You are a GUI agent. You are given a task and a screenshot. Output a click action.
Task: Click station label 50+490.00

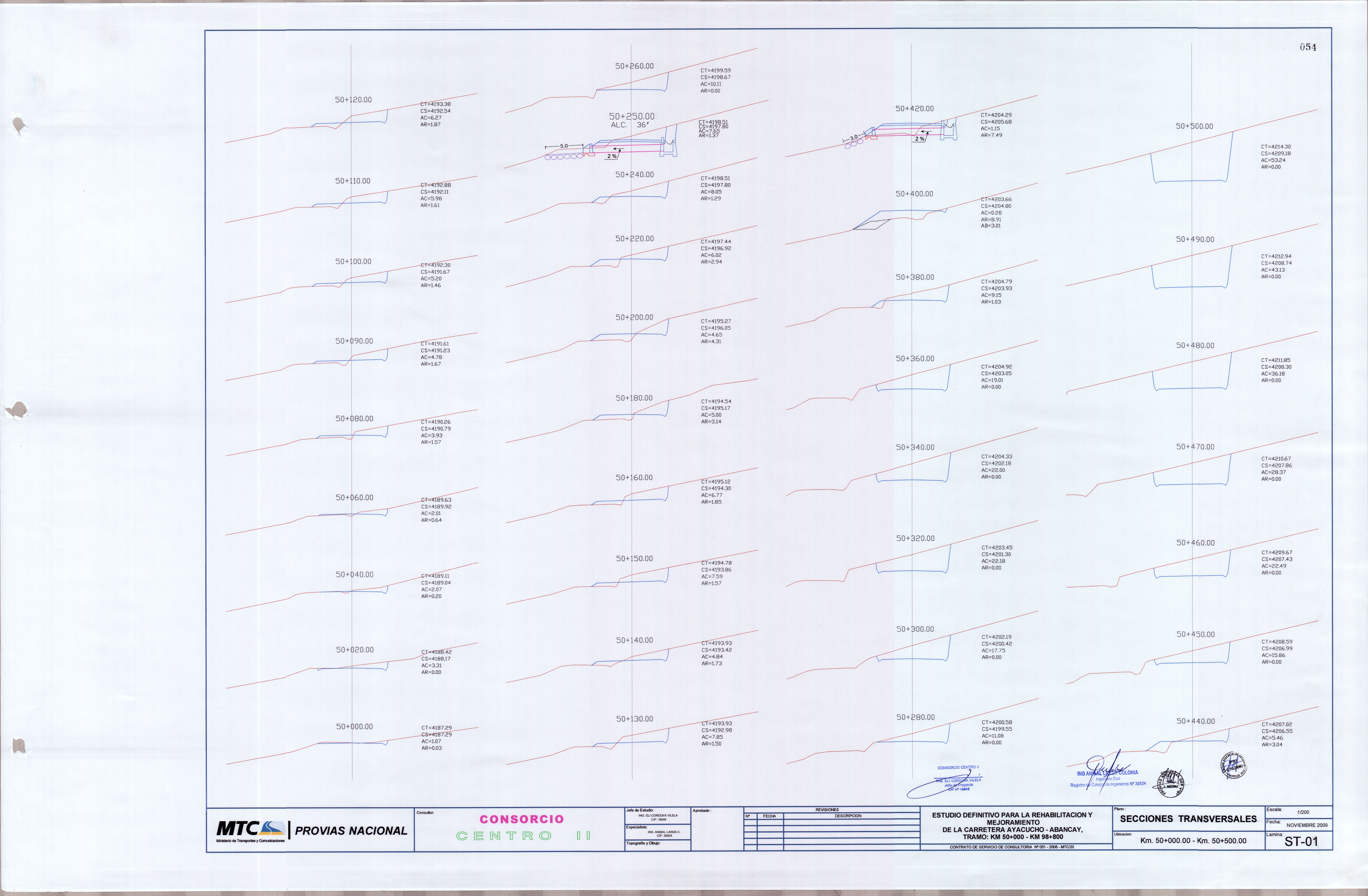point(1195,240)
